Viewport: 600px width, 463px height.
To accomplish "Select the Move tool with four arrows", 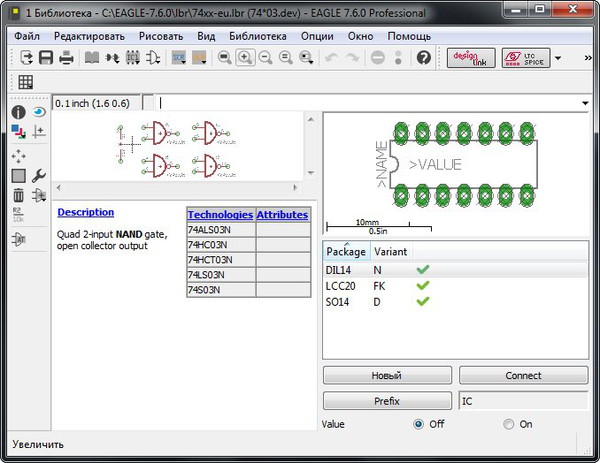I will [18, 155].
